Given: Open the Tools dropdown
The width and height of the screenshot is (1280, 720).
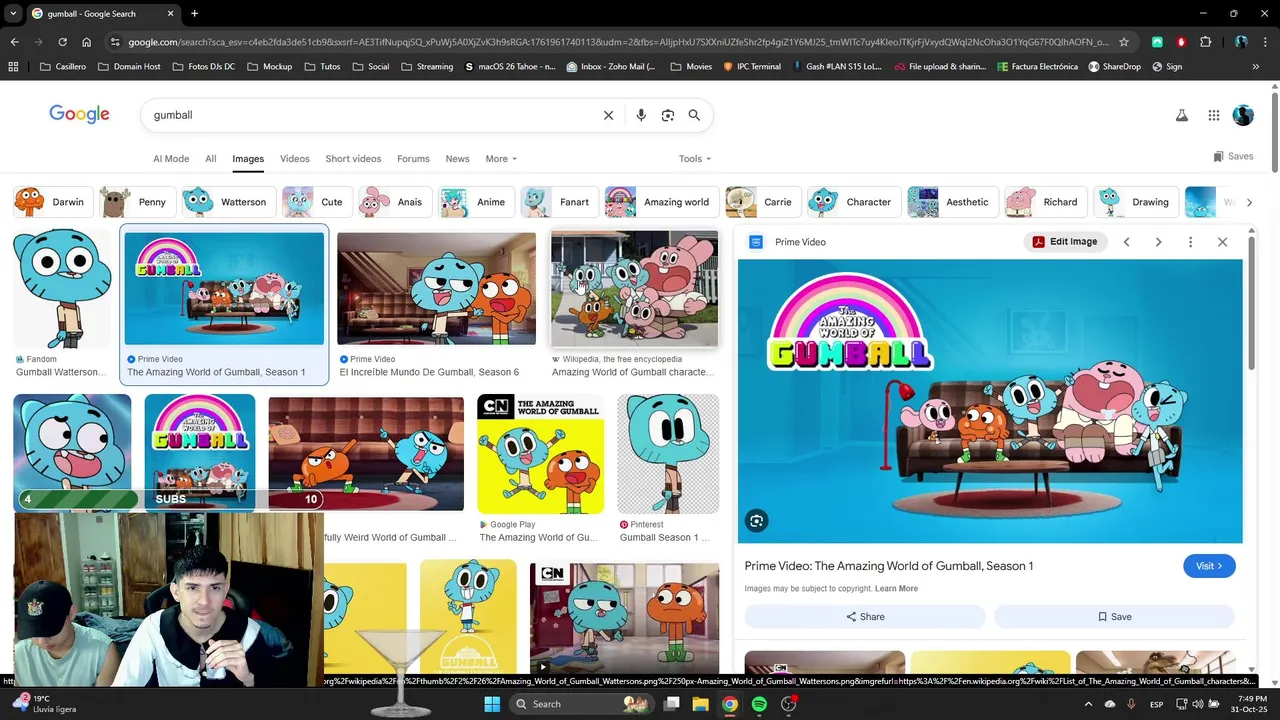Looking at the screenshot, I should click(695, 159).
